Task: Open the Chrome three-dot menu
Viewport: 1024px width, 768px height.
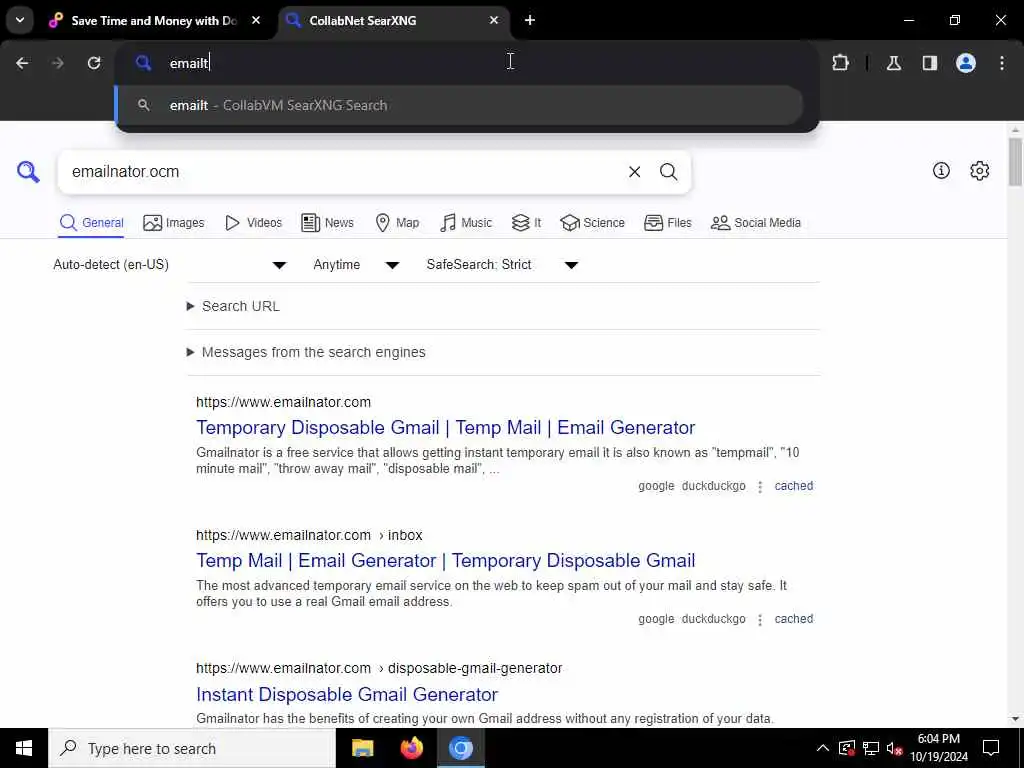Action: pyautogui.click(x=1002, y=63)
